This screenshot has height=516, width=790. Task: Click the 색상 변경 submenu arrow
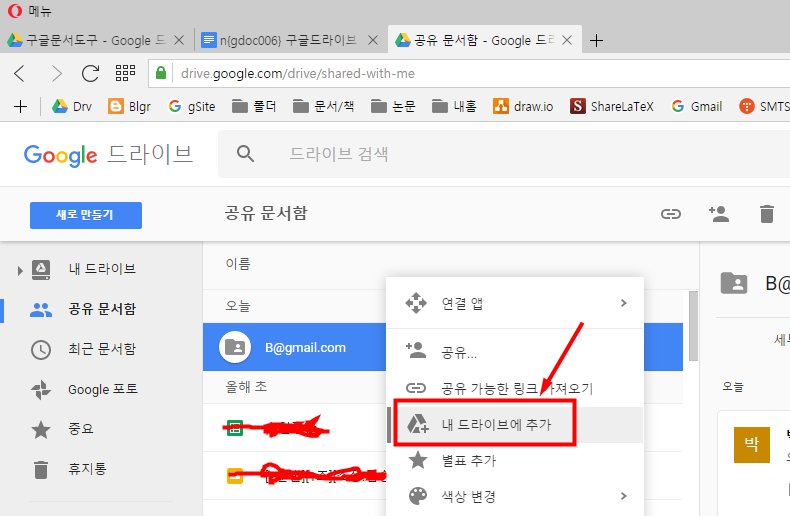click(x=624, y=496)
